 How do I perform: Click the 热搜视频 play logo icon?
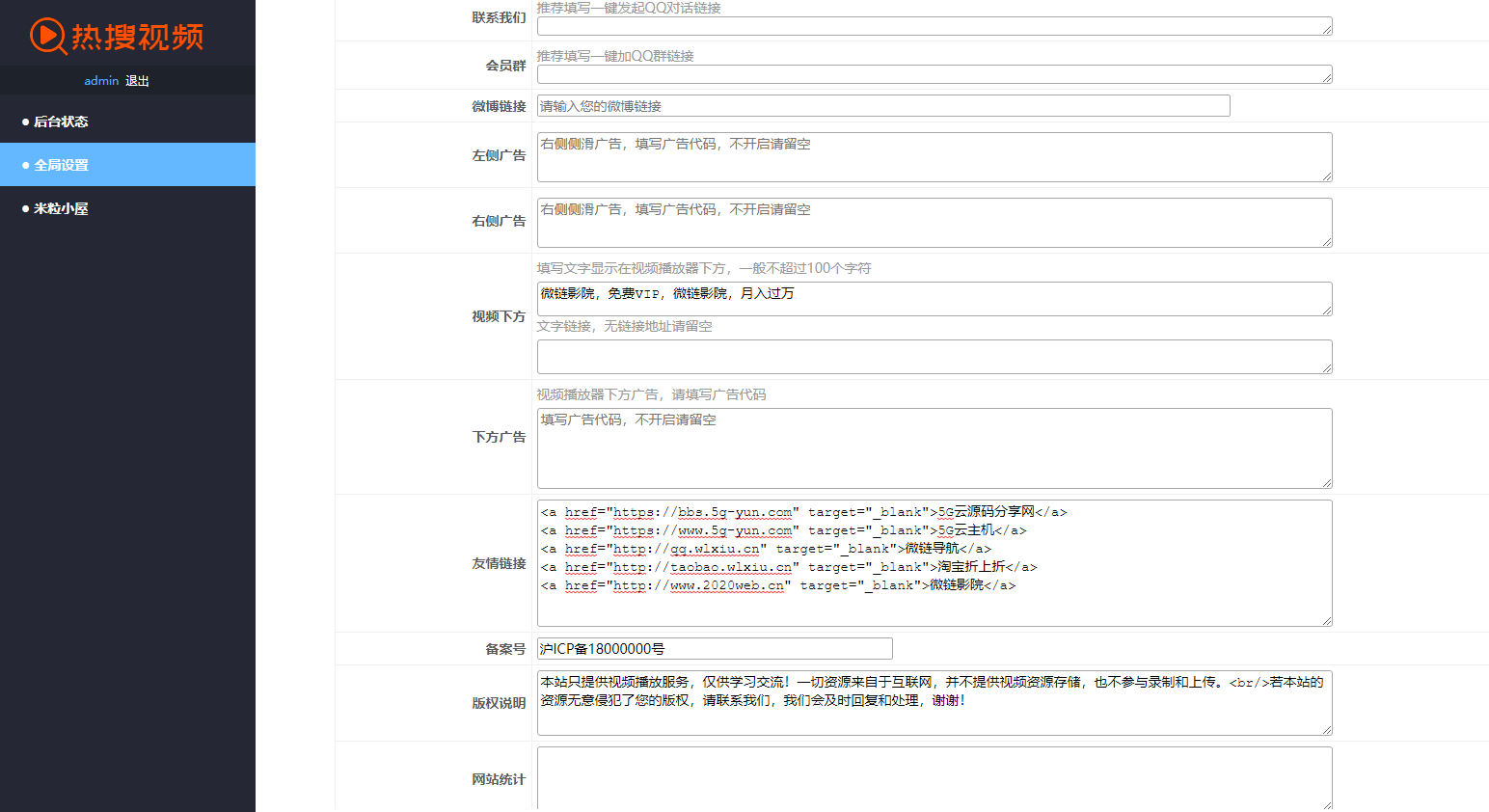(x=47, y=37)
